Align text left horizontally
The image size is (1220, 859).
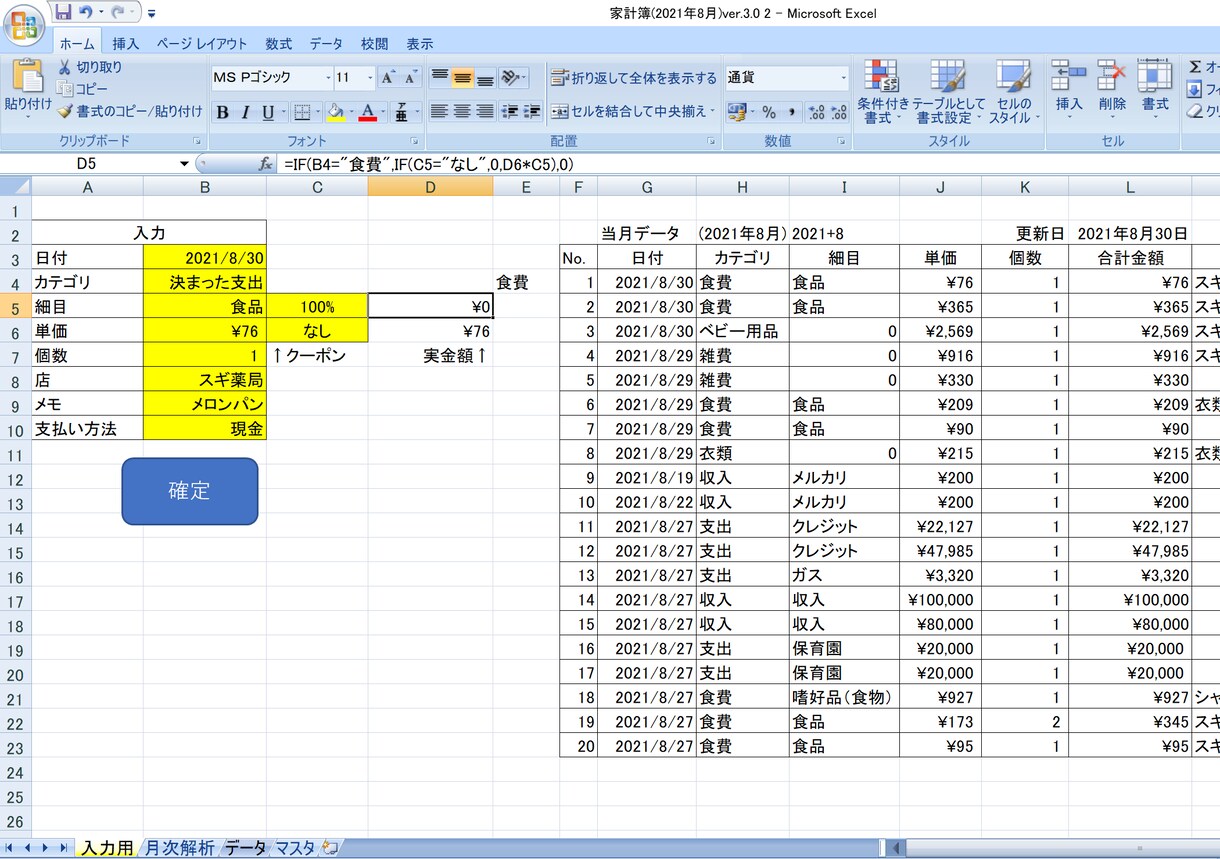440,112
